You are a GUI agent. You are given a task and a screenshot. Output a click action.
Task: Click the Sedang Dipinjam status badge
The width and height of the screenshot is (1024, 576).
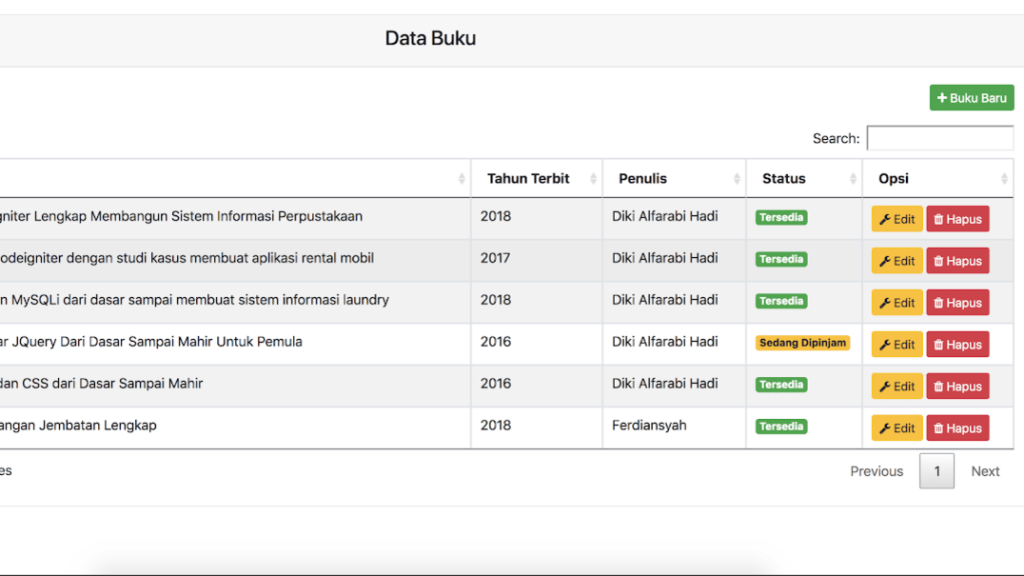[803, 343]
